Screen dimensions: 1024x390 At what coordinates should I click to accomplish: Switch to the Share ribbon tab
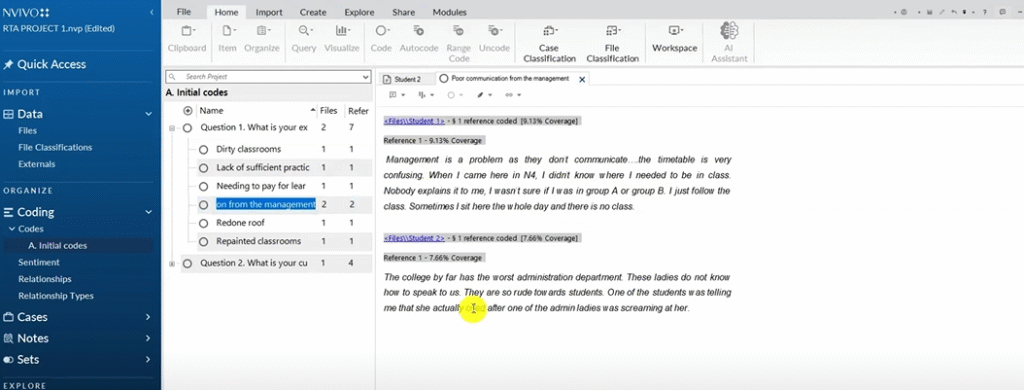coord(404,12)
